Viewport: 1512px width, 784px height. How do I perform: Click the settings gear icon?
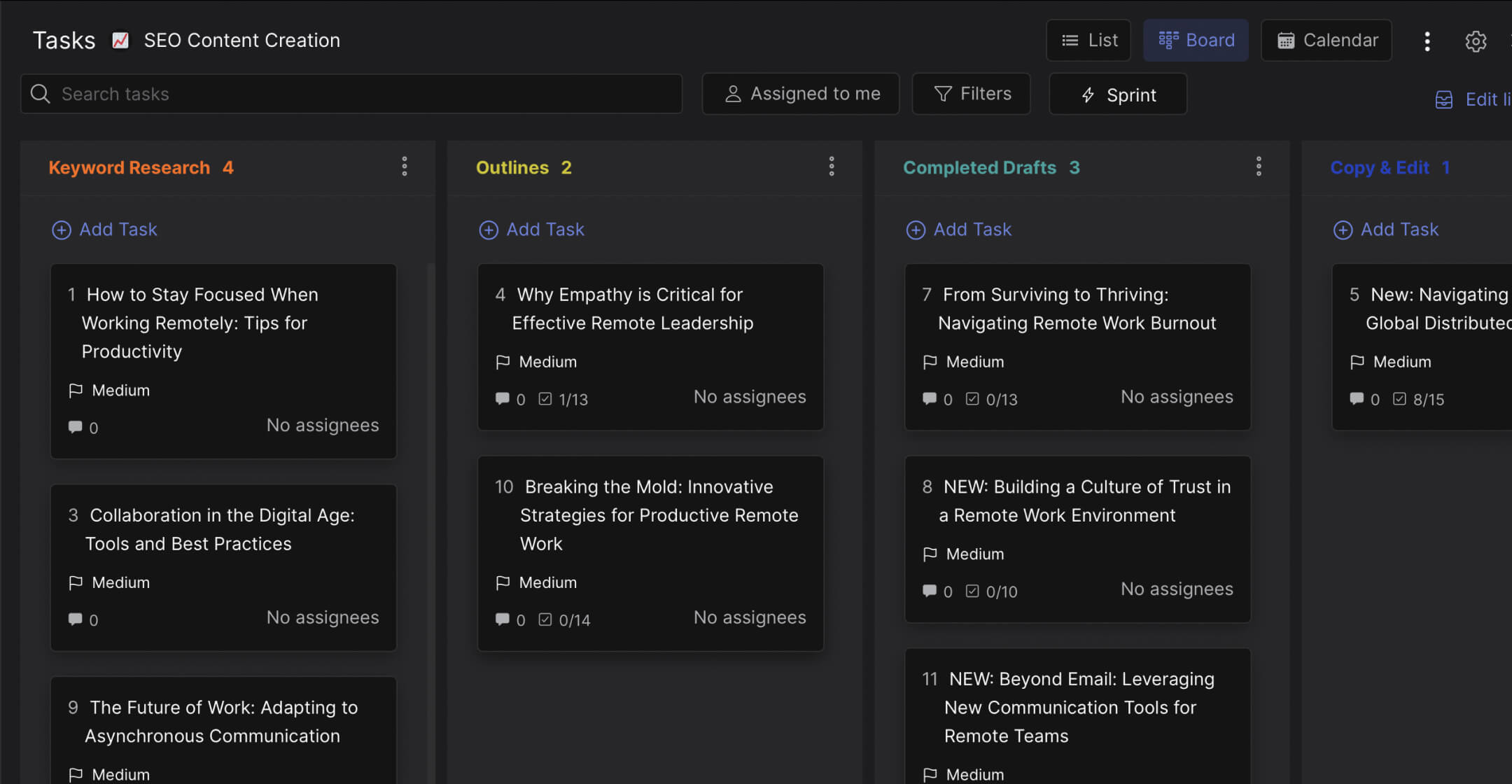coord(1476,41)
